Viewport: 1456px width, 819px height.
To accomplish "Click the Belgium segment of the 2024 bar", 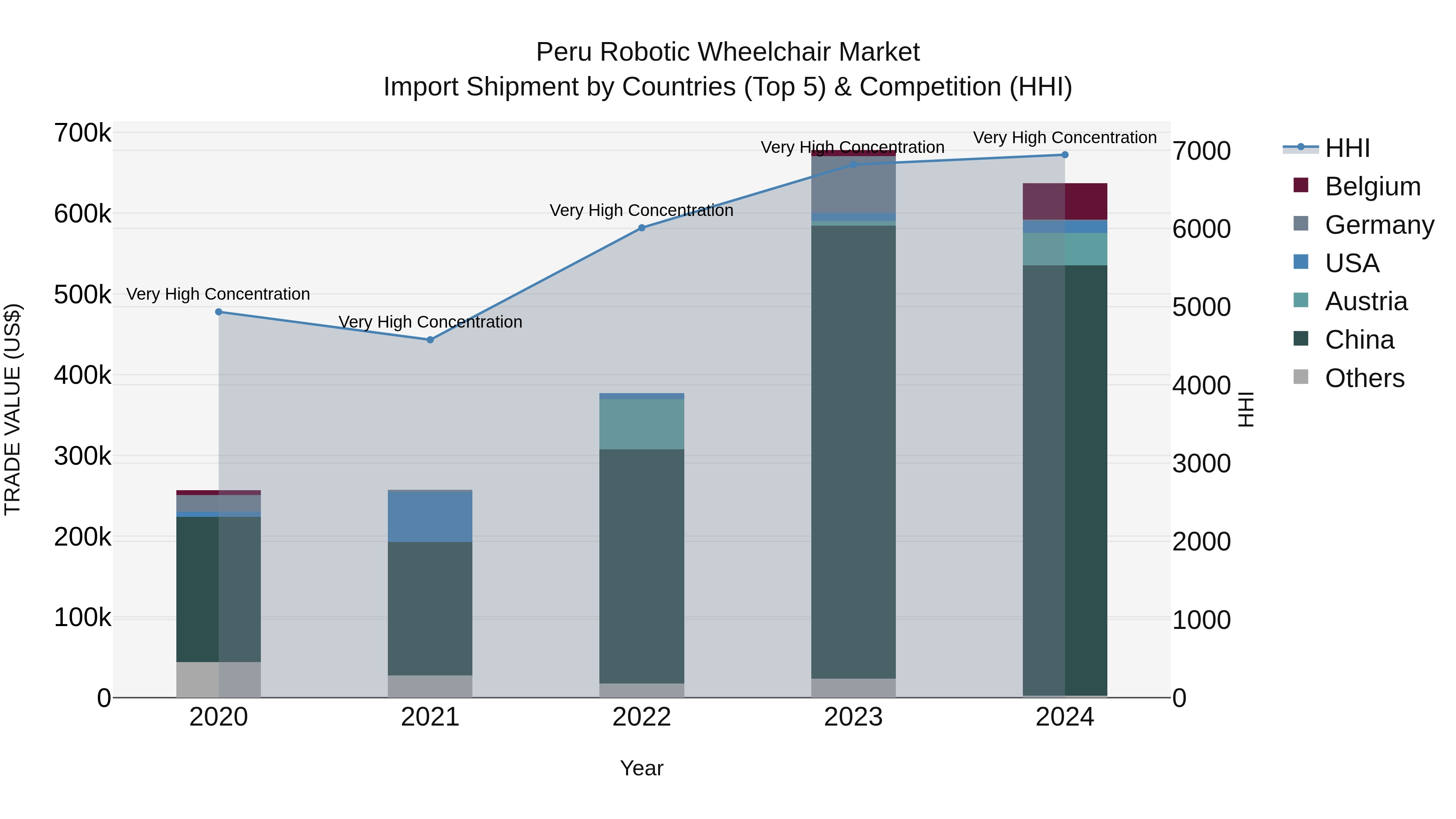I will pyautogui.click(x=1065, y=202).
